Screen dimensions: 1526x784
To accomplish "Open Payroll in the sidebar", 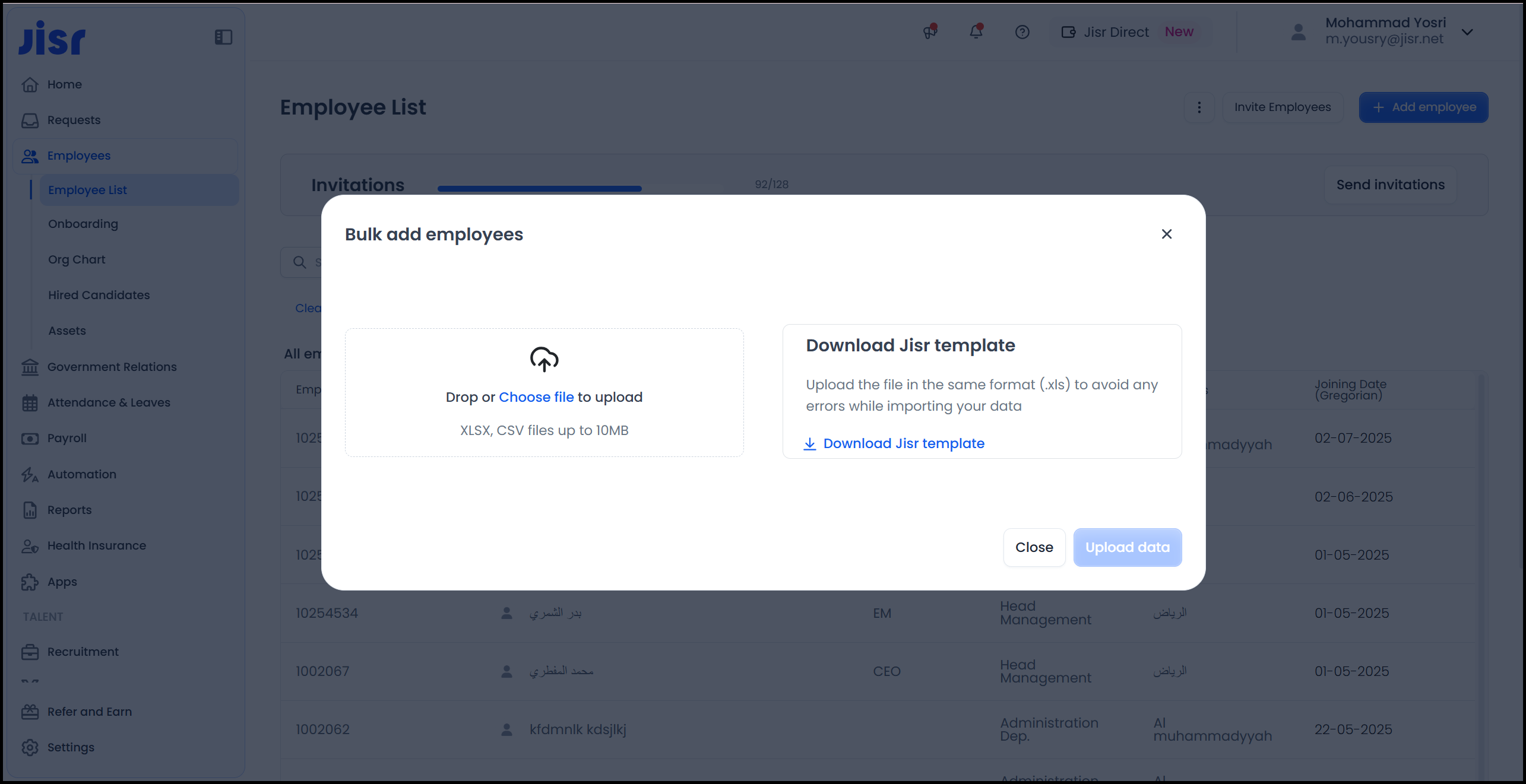I will coord(67,438).
